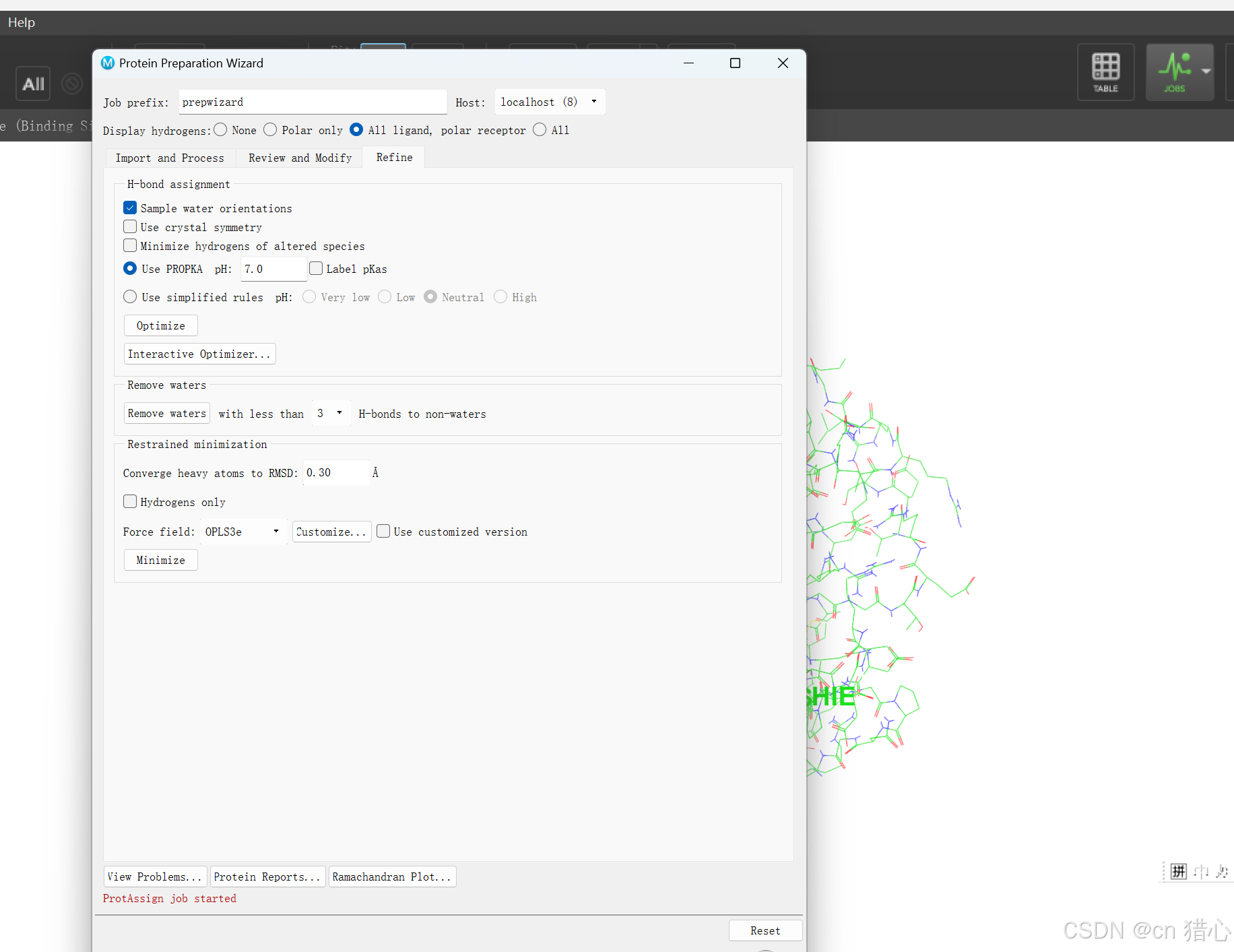Viewport: 1234px width, 952px height.
Task: Click the ProtAssign job started status text
Action: [170, 898]
